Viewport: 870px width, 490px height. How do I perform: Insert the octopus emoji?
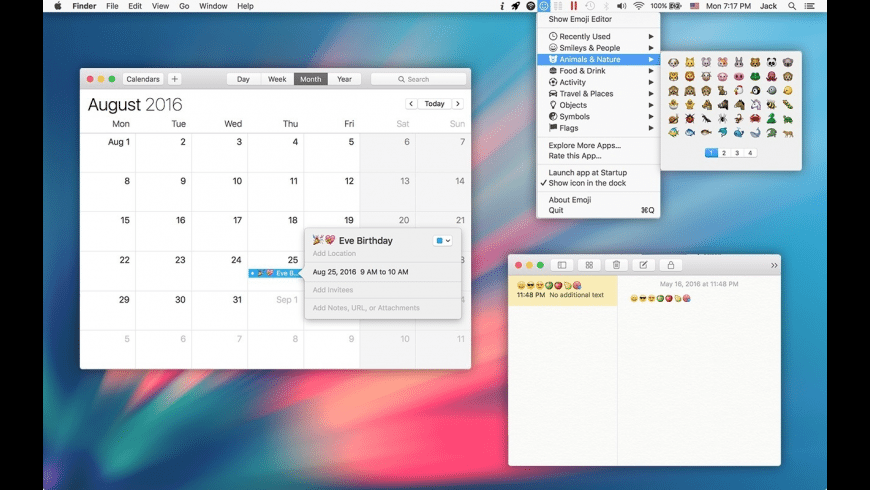772,77
